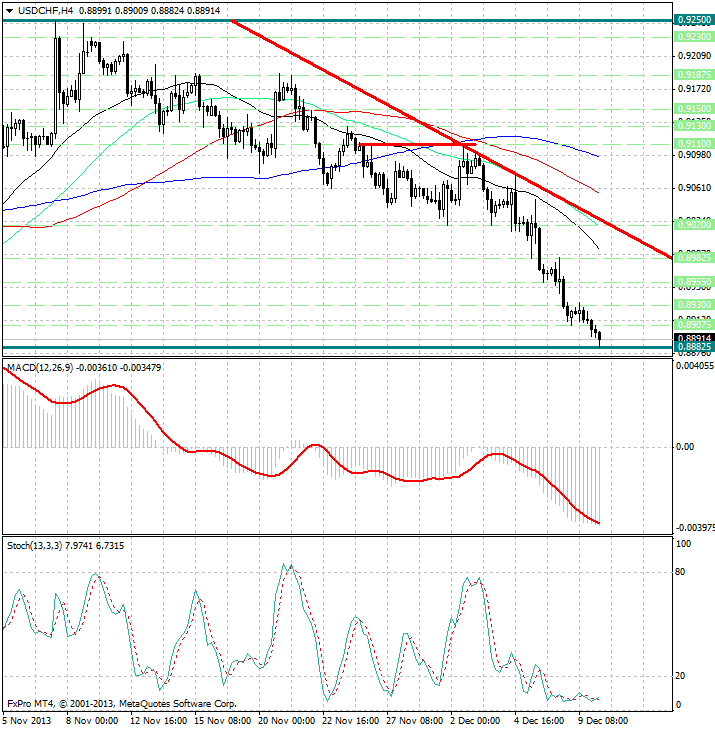715x729 pixels.
Task: Select the 0.89825 price level tag
Action: (693, 257)
